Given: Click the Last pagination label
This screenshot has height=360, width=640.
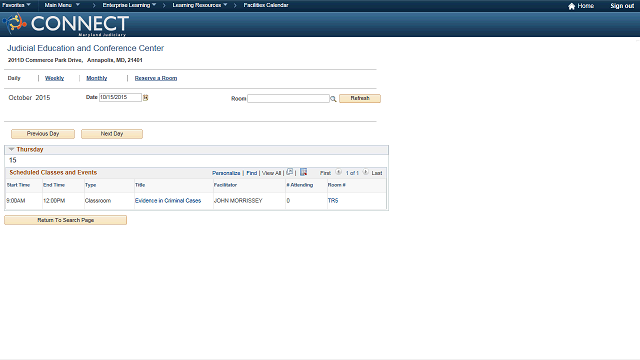Looking at the screenshot, I should tap(377, 173).
